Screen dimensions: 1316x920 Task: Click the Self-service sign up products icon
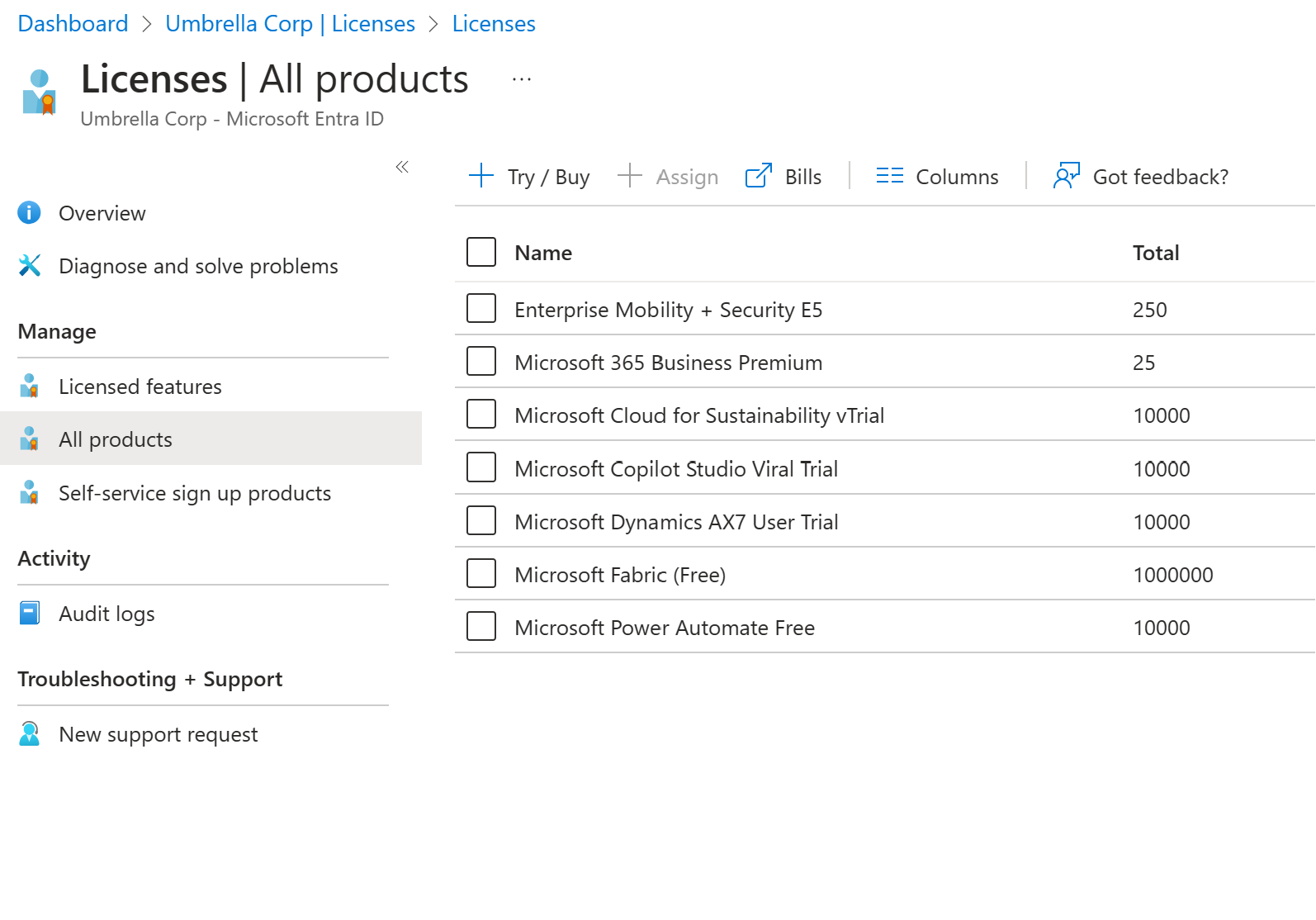tap(30, 493)
